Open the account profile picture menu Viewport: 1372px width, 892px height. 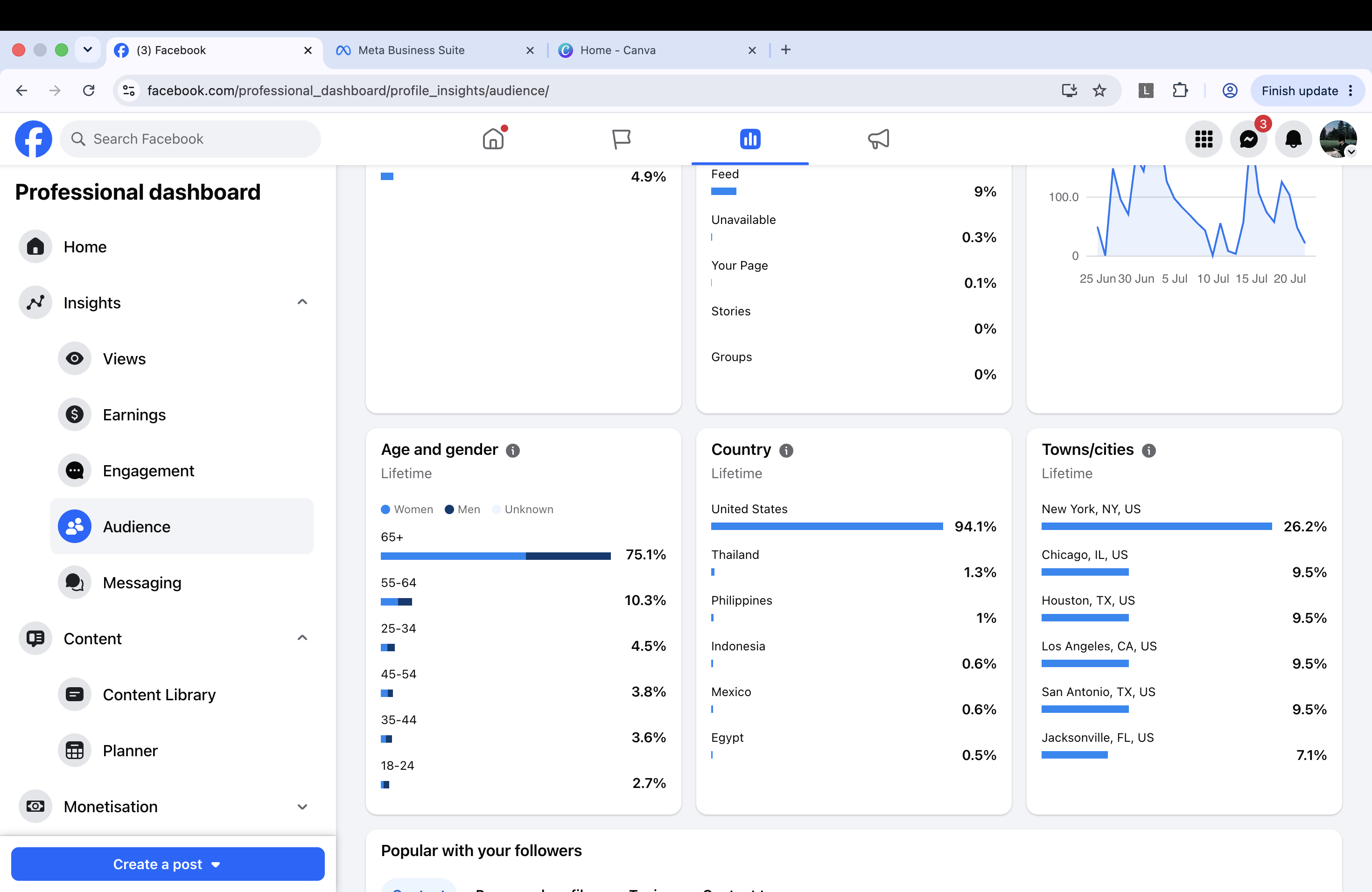1338,139
